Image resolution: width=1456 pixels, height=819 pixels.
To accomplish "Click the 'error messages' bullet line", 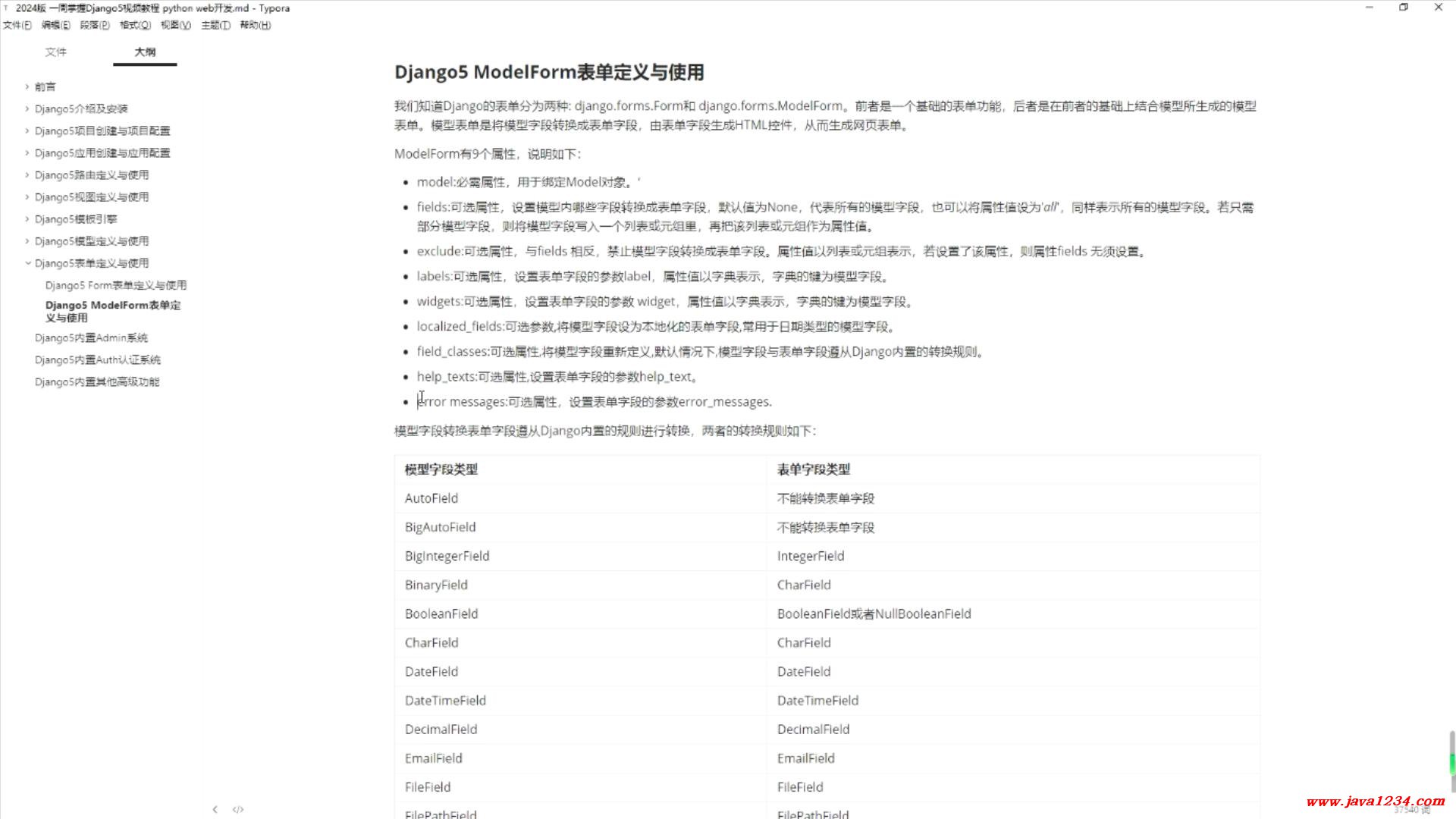I will point(595,402).
